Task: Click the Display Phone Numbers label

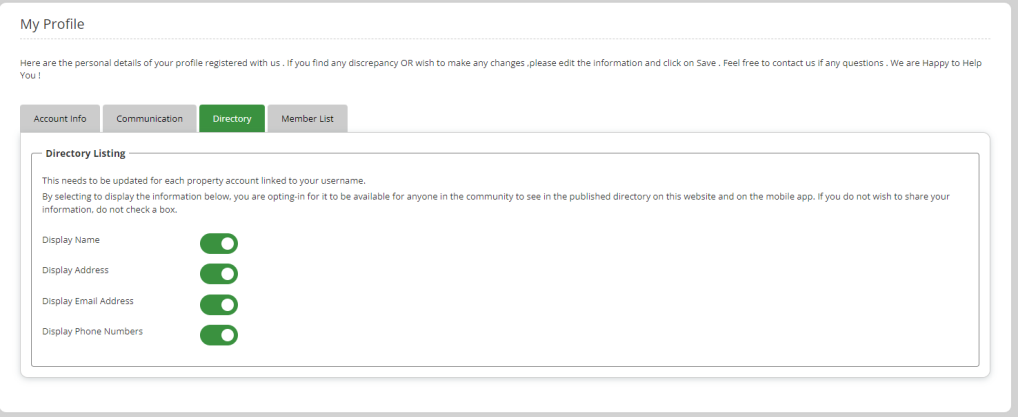Action: click(92, 331)
